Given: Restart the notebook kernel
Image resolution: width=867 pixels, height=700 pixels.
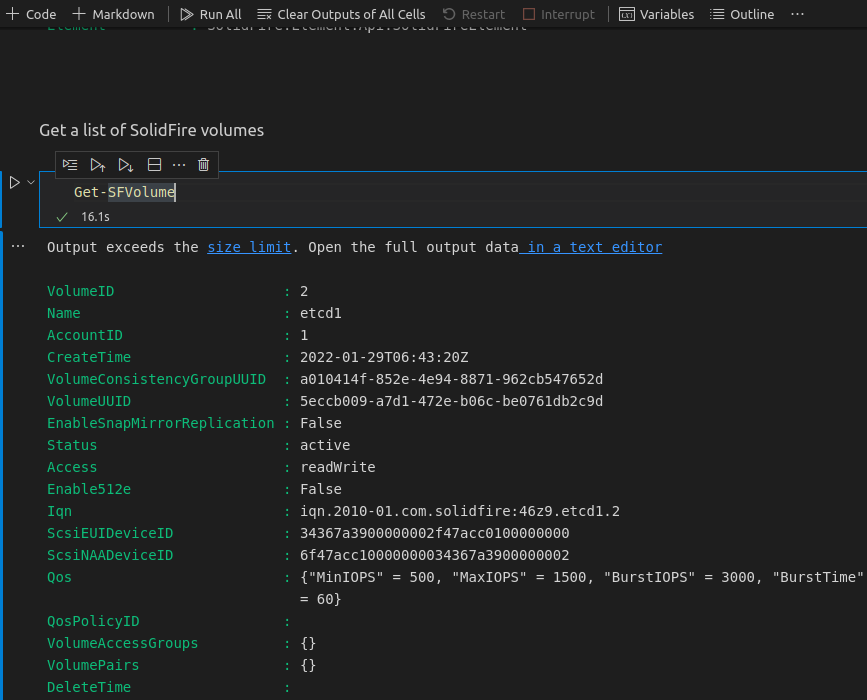Looking at the screenshot, I should click(474, 14).
